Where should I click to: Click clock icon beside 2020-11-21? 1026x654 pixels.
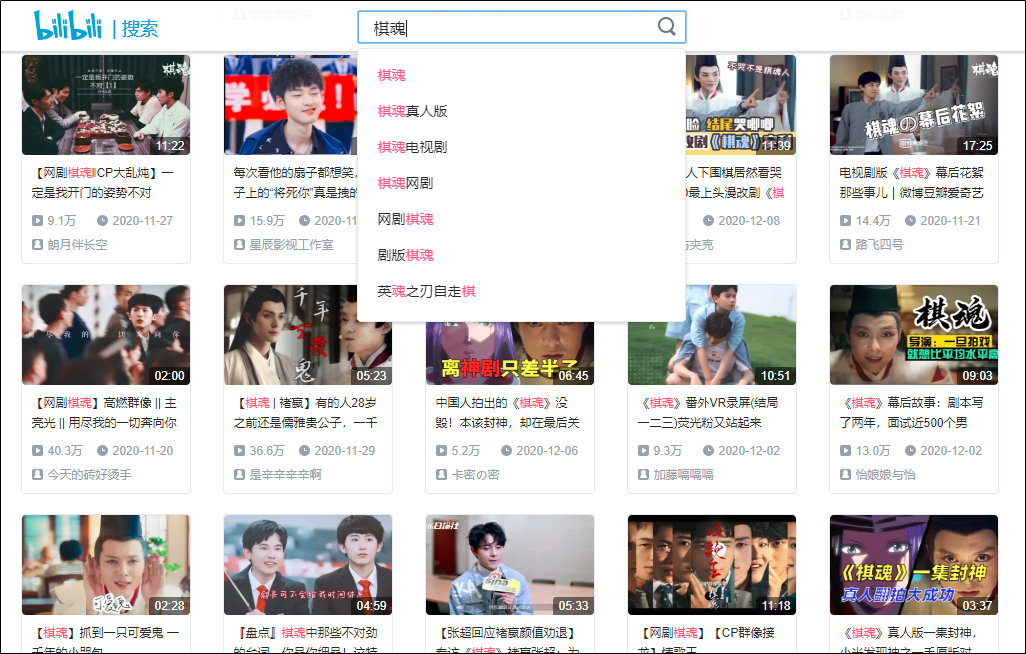(910, 221)
